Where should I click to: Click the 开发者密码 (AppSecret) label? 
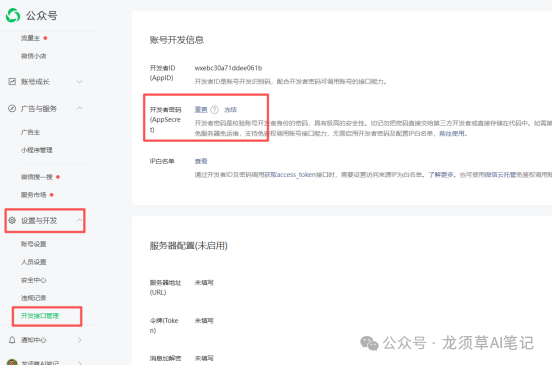point(165,120)
